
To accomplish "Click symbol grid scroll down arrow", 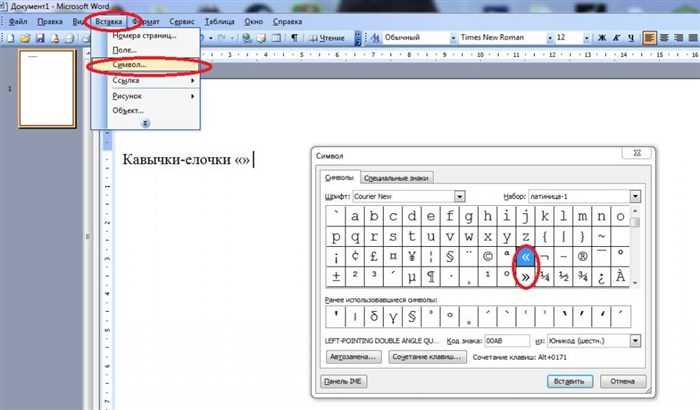I will pos(635,282).
